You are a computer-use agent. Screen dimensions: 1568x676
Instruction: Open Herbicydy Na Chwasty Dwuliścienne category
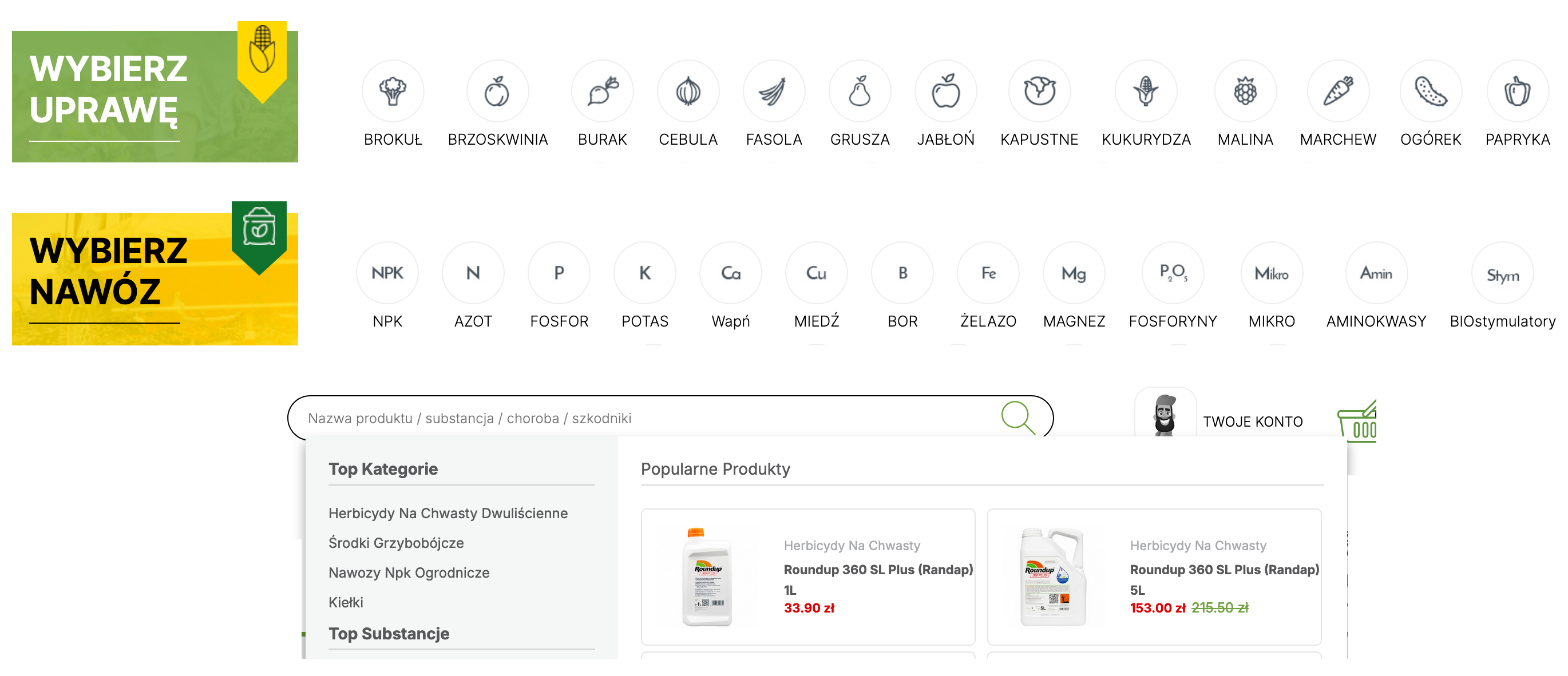coord(448,513)
